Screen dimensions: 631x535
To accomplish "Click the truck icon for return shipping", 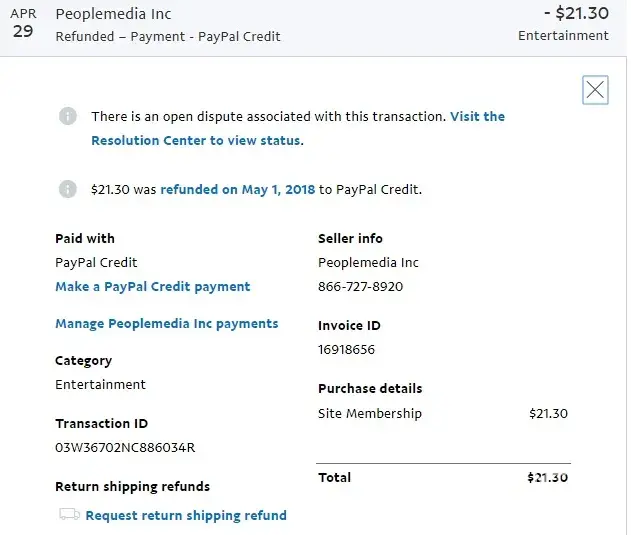I will click(x=69, y=515).
